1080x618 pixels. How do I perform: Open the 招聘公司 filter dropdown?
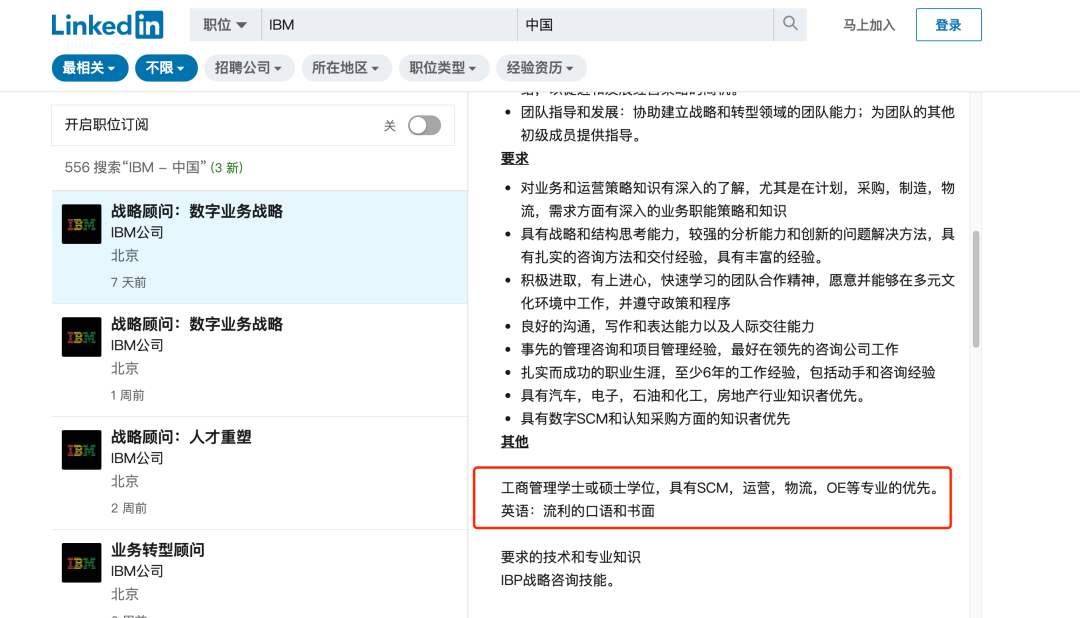click(249, 68)
